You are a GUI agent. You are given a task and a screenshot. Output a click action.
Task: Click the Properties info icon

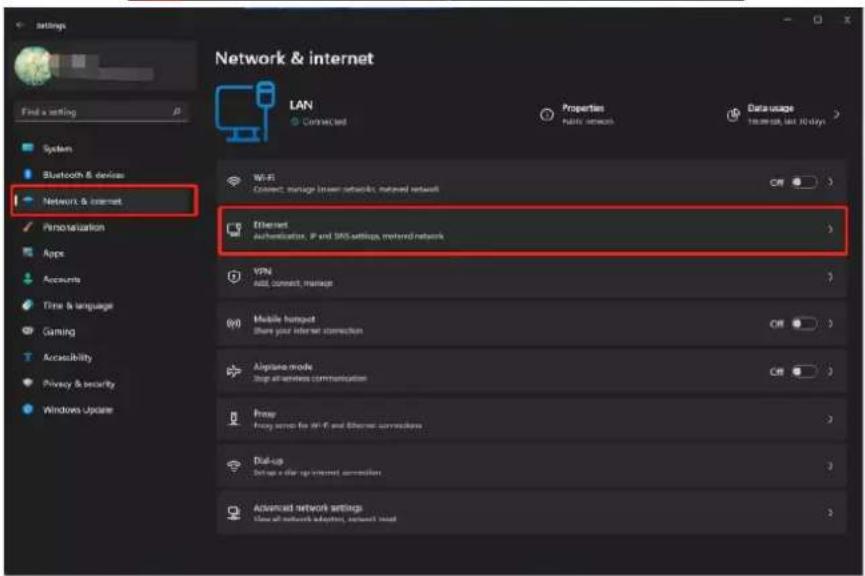tap(546, 114)
